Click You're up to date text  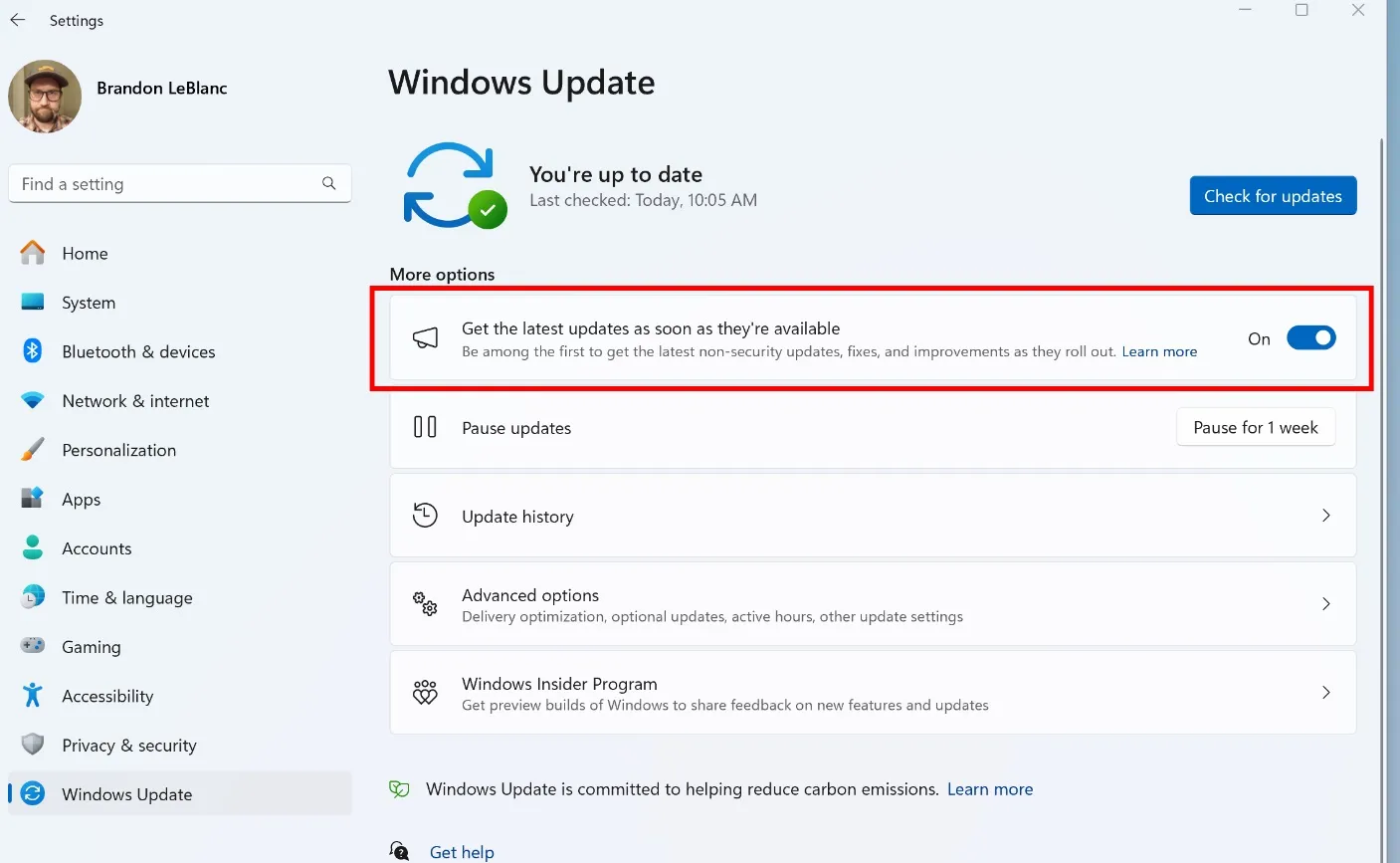pyautogui.click(x=616, y=174)
